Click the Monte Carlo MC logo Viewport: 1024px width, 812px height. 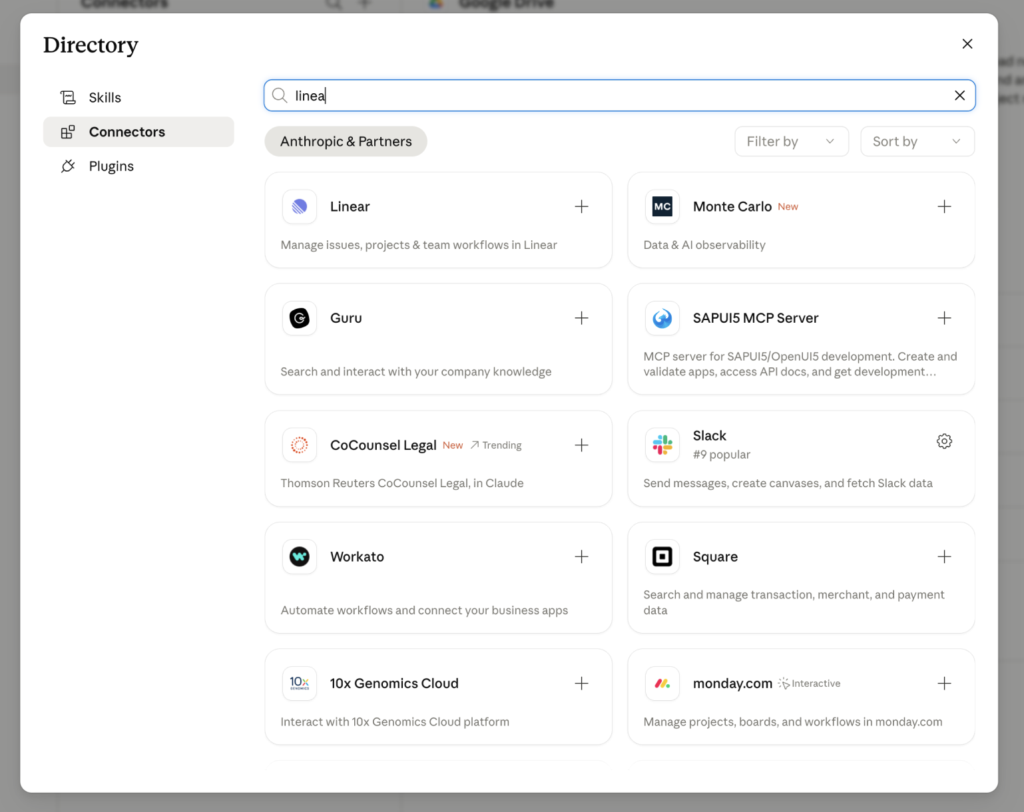point(662,206)
